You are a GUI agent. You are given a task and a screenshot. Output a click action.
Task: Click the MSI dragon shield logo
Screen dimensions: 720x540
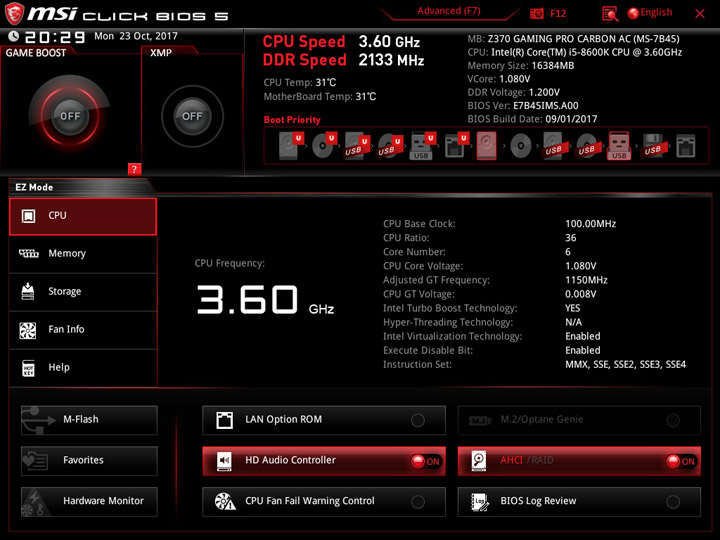click(13, 13)
